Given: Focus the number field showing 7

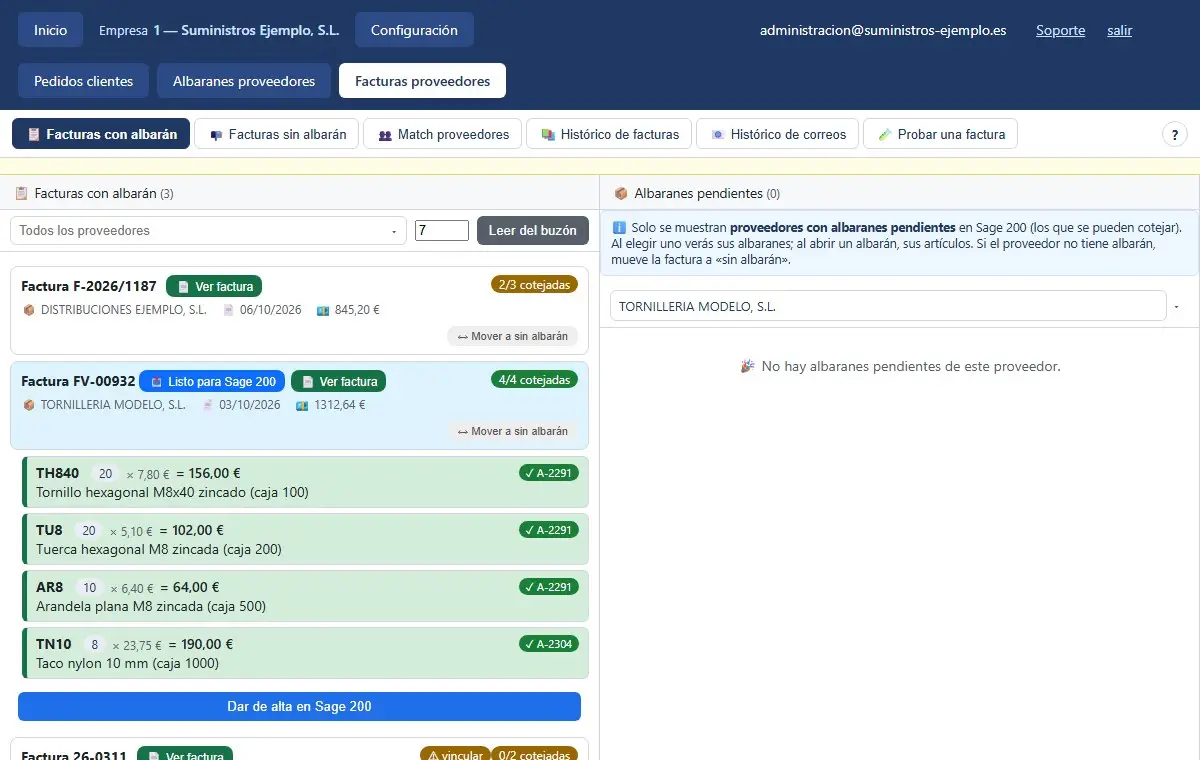Looking at the screenshot, I should pyautogui.click(x=442, y=230).
